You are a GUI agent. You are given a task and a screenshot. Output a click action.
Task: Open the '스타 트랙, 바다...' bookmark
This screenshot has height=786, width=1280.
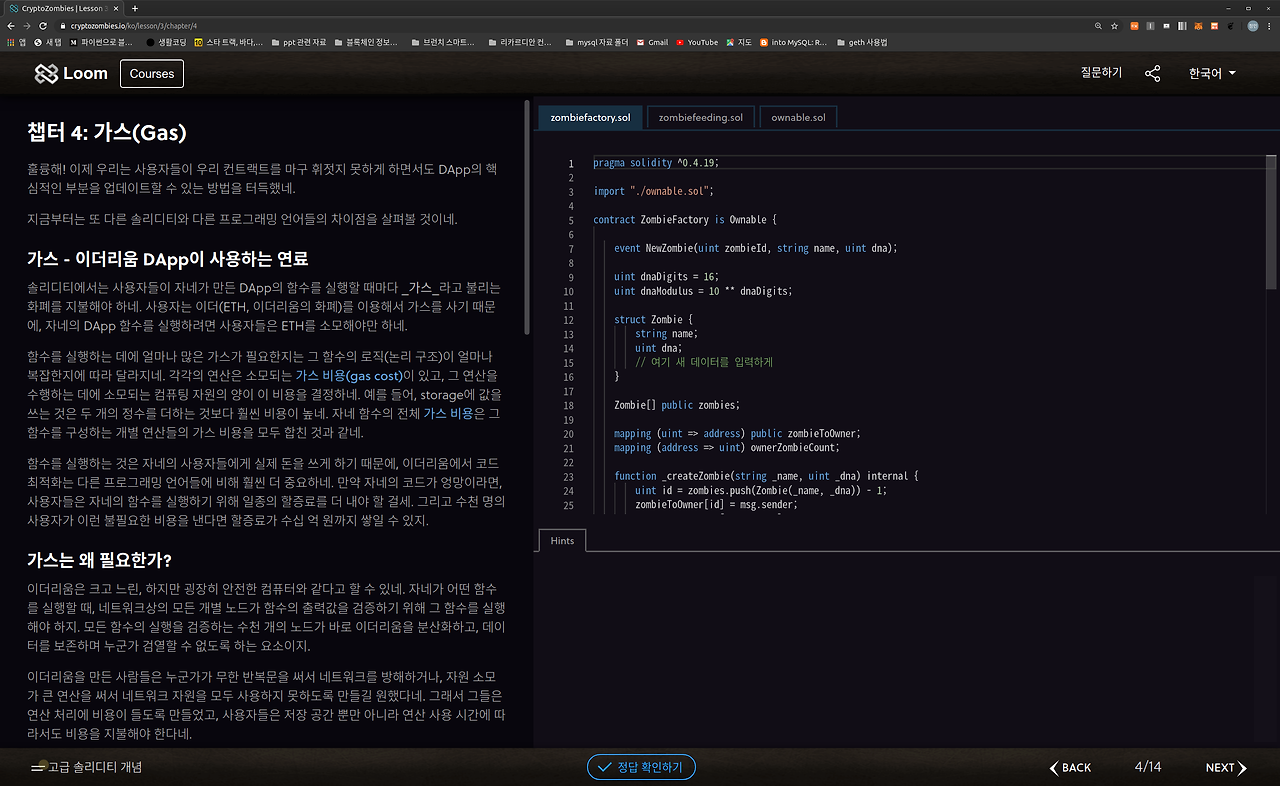(229, 42)
